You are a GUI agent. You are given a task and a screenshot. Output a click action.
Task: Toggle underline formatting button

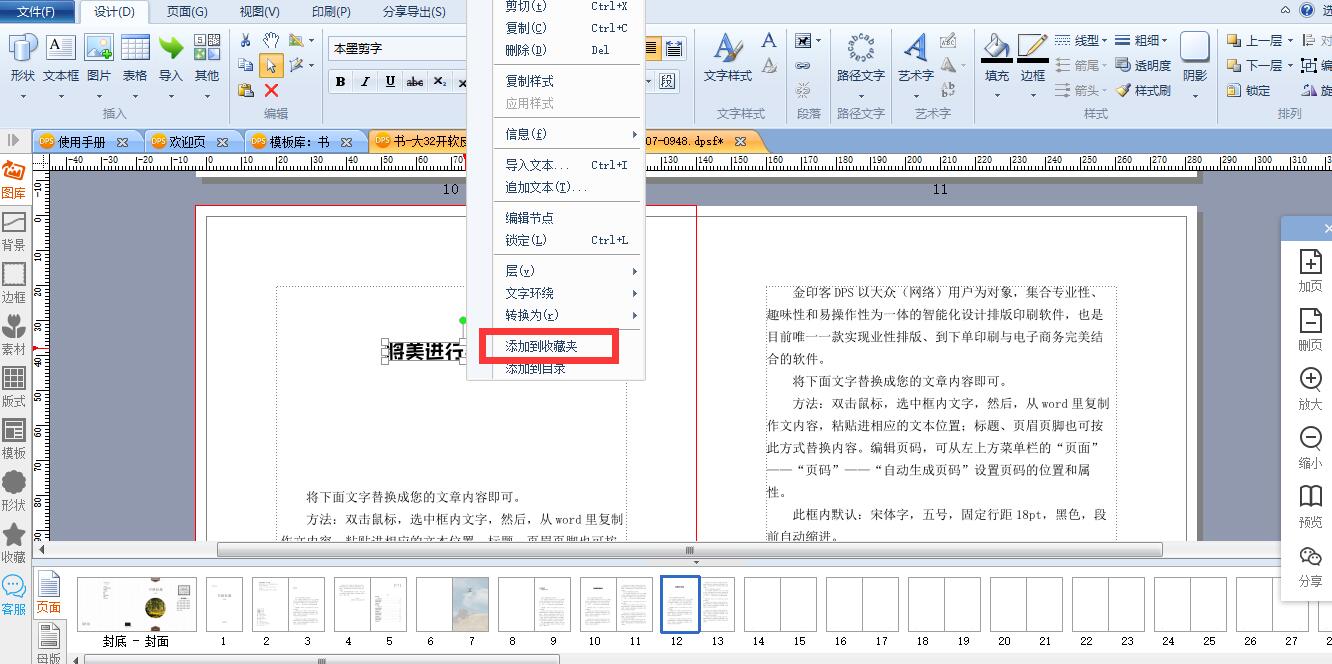[x=390, y=82]
